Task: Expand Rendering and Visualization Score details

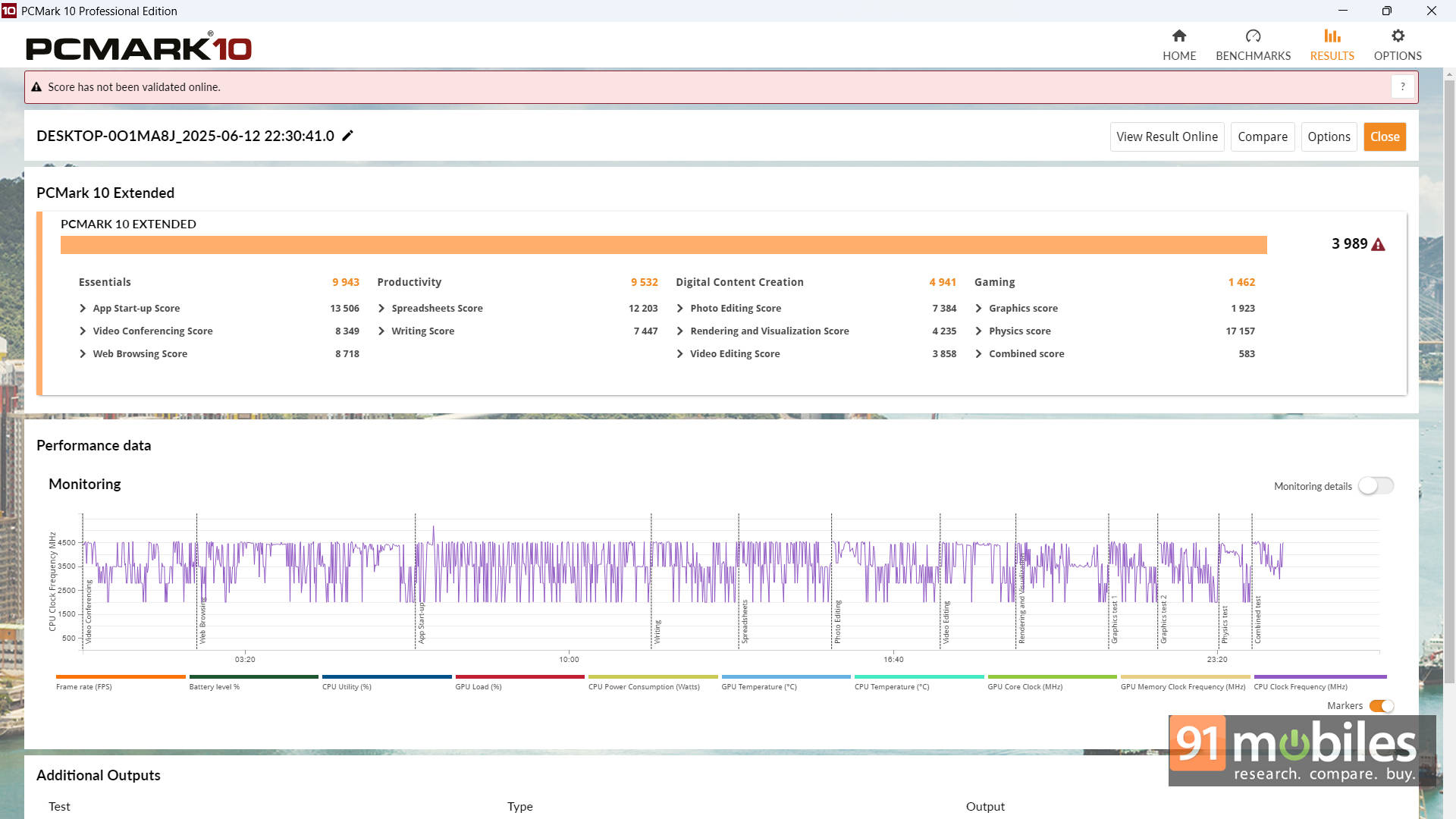Action: click(680, 331)
